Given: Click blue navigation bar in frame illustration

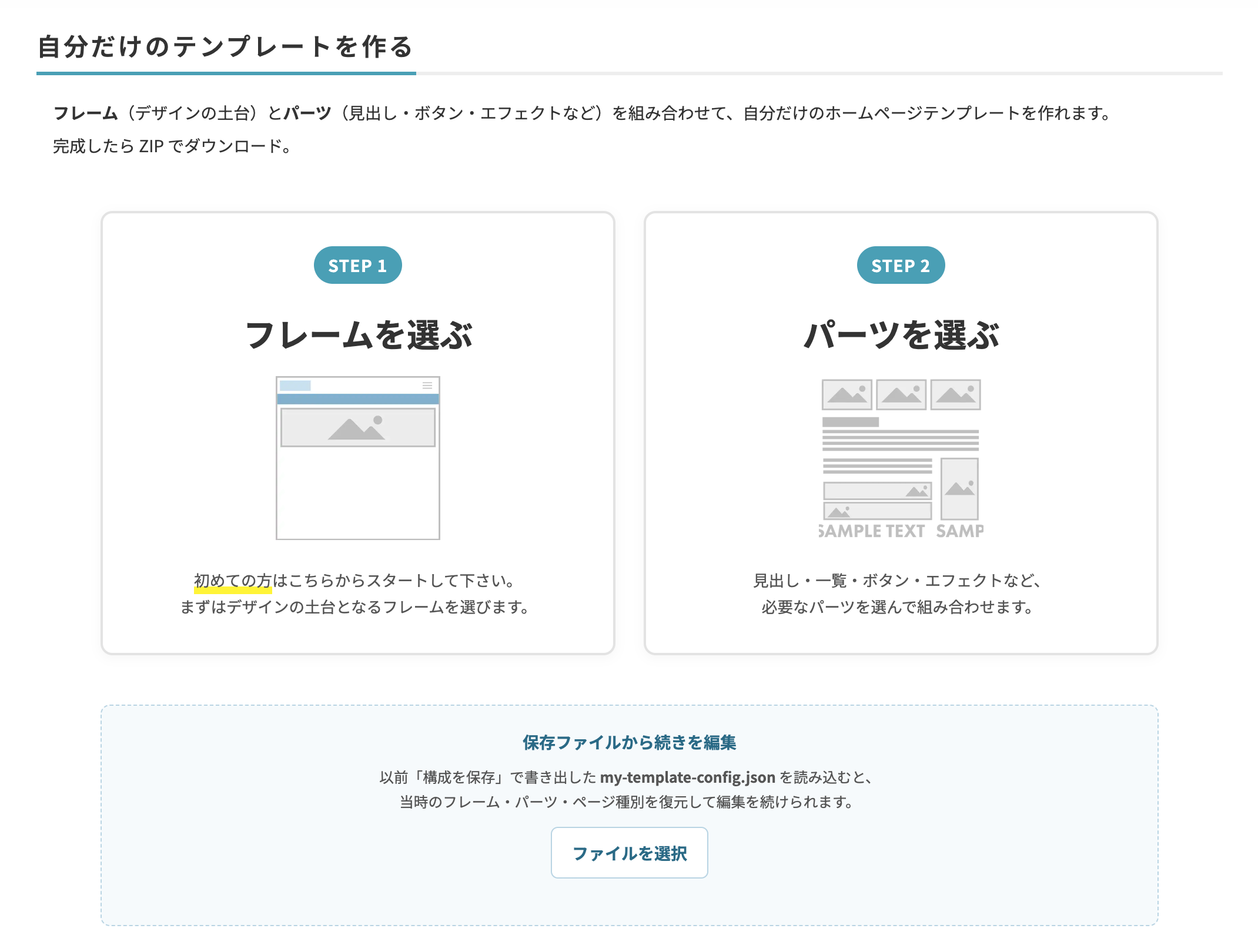Looking at the screenshot, I should pos(357,399).
